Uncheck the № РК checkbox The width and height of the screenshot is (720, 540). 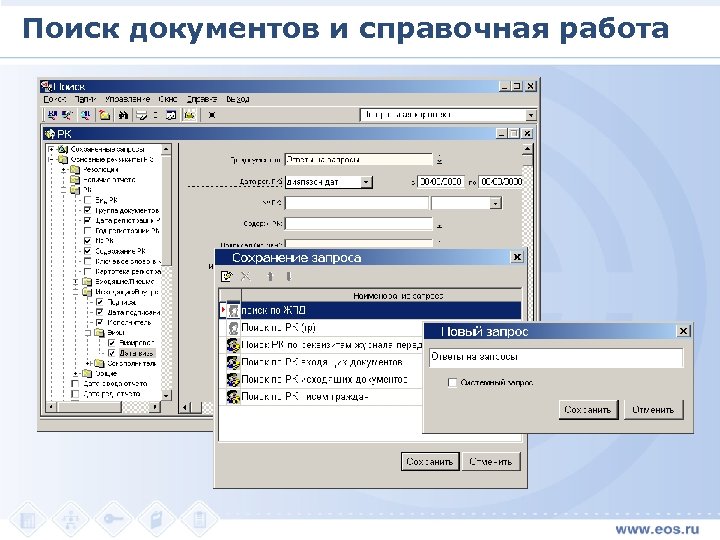[88, 241]
